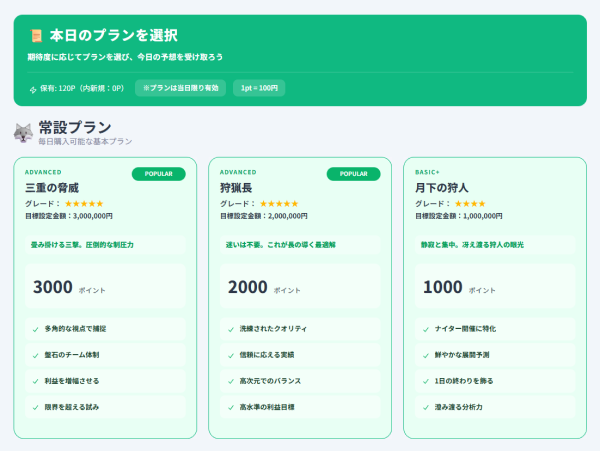Screen dimensions: 600x451
Task: Click the checkmark icon for 多角的な視点で捕捉
Action: (36, 329)
